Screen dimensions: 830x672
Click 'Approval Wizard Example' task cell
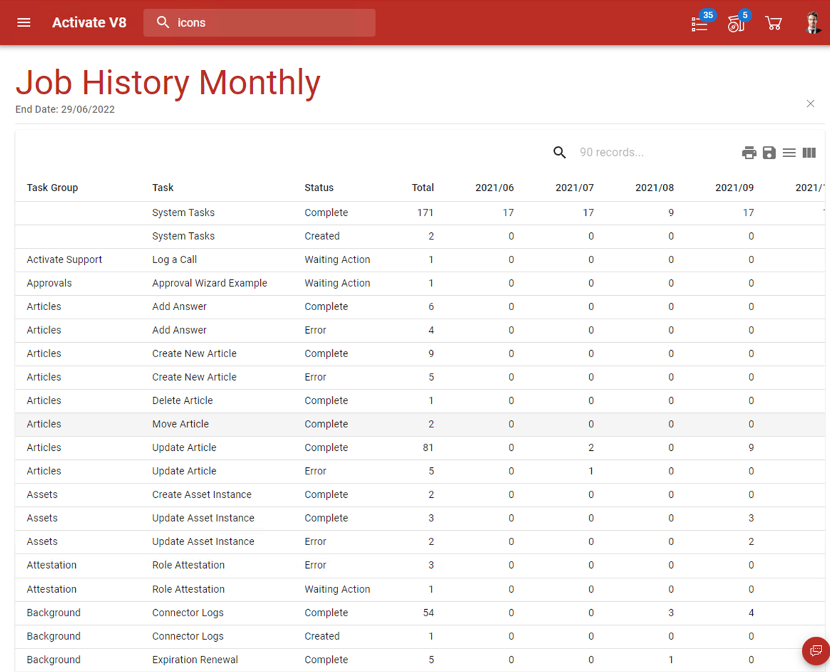pyautogui.click(x=210, y=283)
